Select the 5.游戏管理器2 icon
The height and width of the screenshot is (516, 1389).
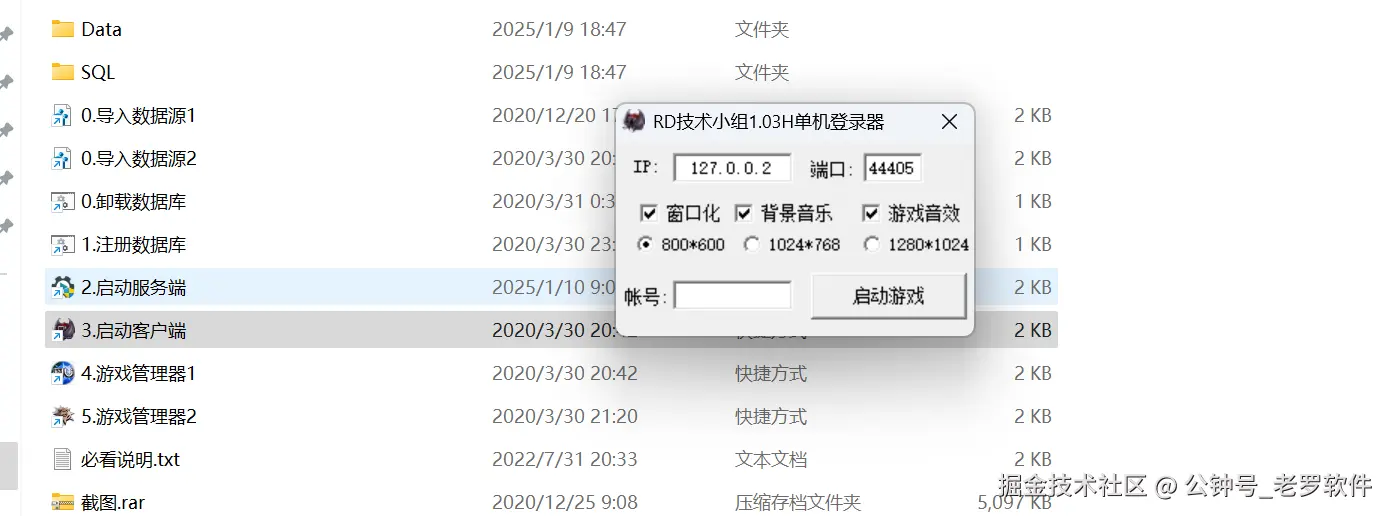click(63, 416)
